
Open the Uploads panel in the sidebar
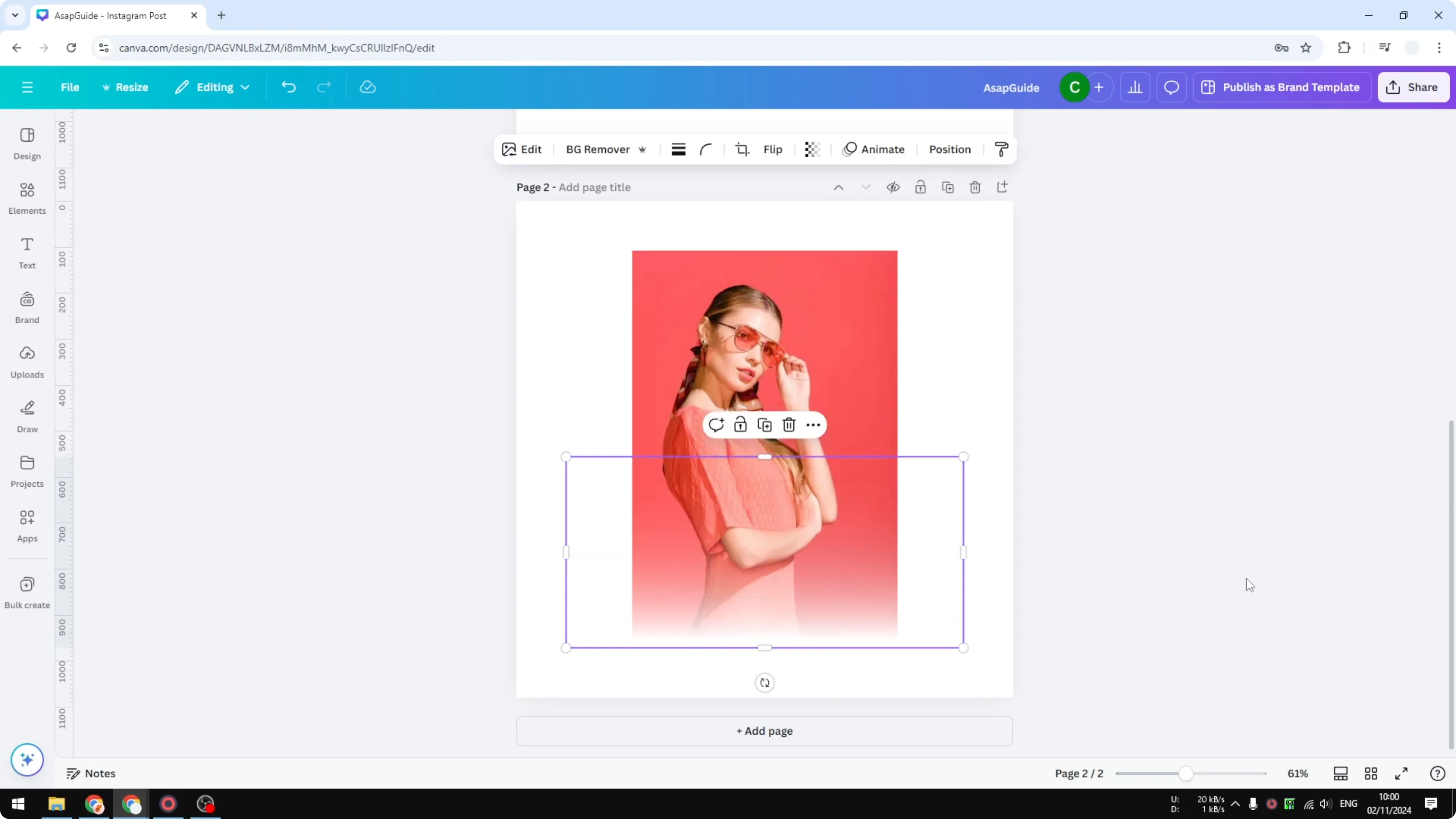[27, 362]
